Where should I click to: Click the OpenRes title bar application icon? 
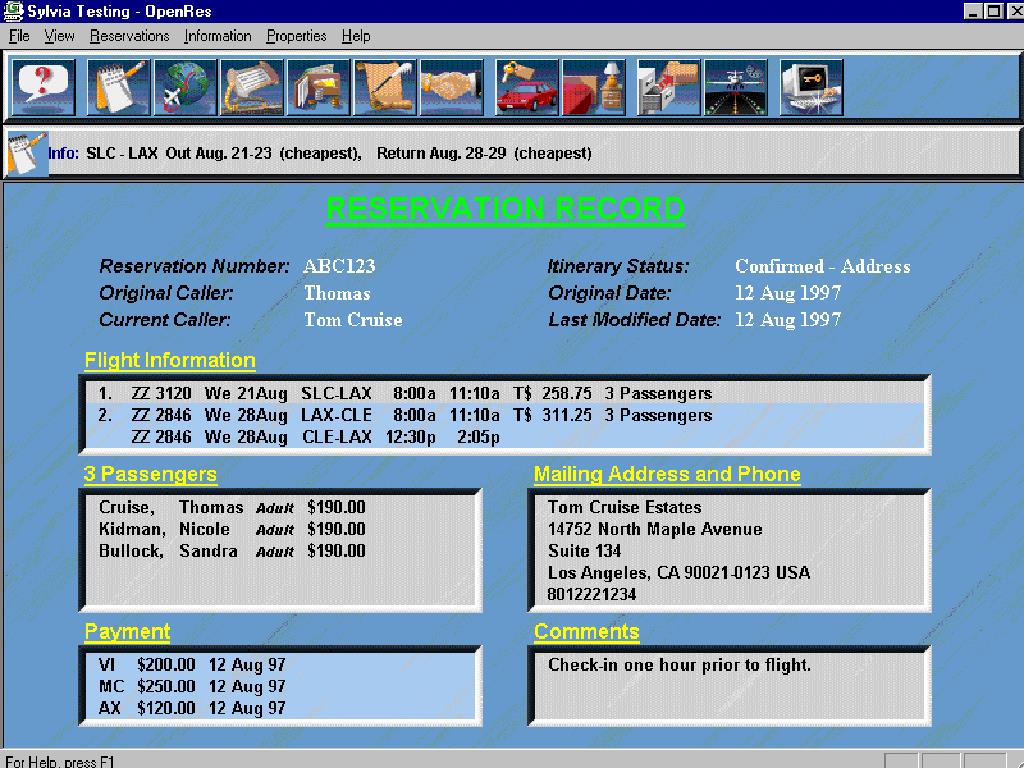click(12, 11)
